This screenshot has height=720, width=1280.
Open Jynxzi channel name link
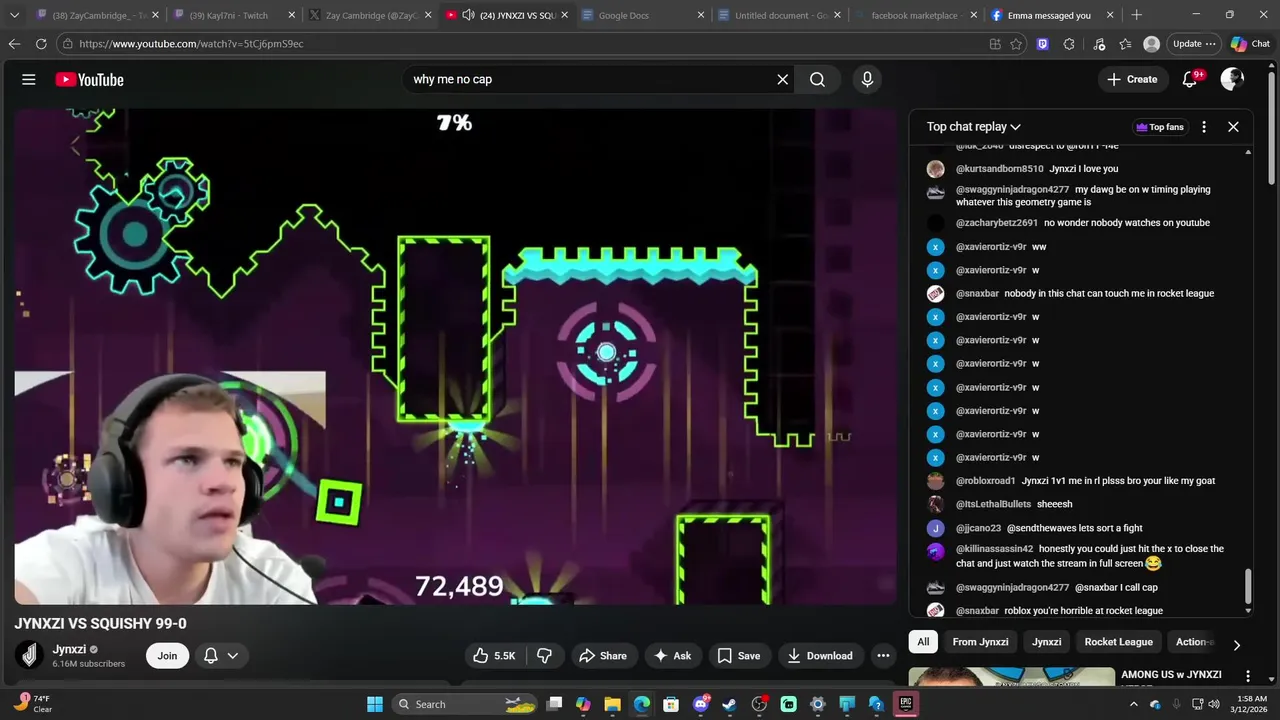click(69, 649)
